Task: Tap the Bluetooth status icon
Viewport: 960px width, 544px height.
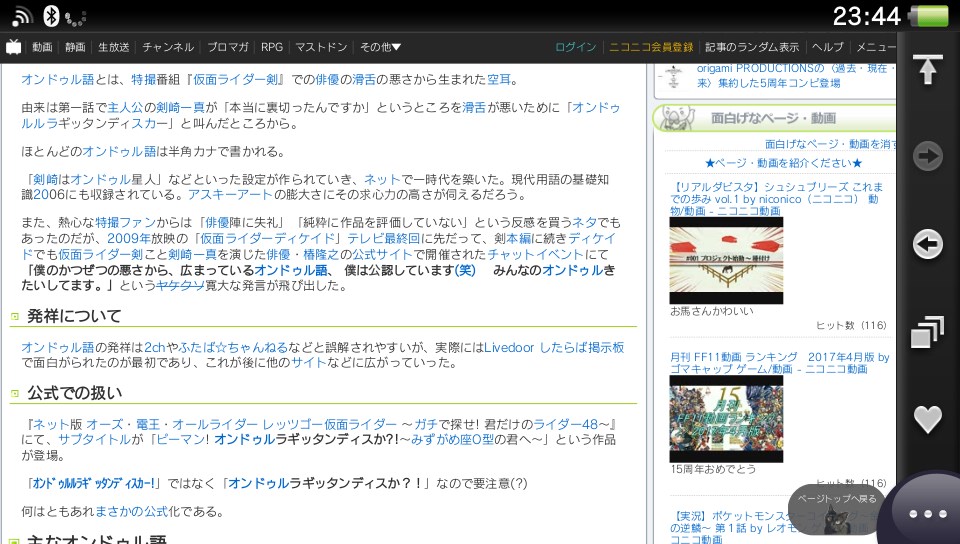Action: click(x=51, y=16)
